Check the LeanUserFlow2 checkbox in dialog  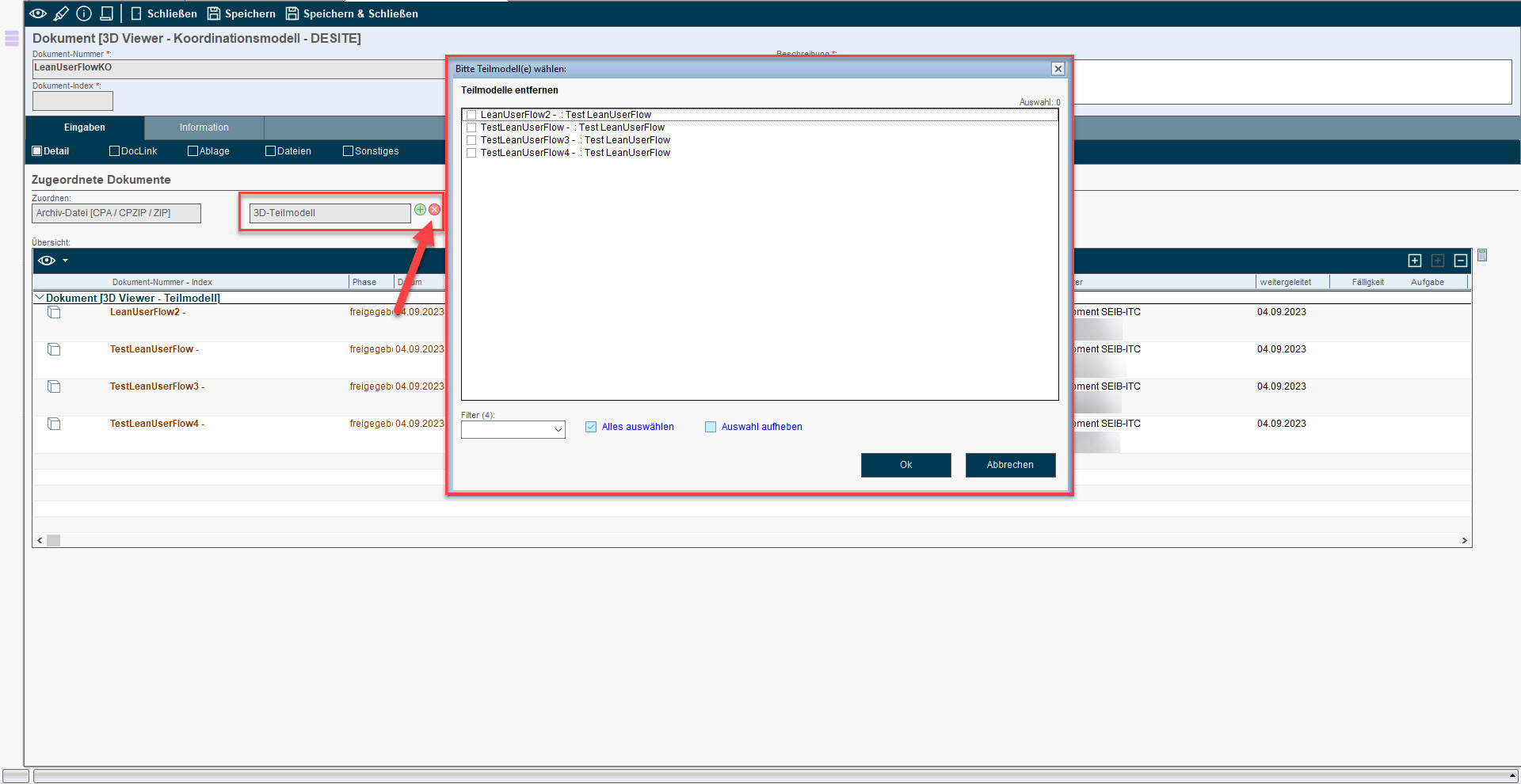coord(471,115)
